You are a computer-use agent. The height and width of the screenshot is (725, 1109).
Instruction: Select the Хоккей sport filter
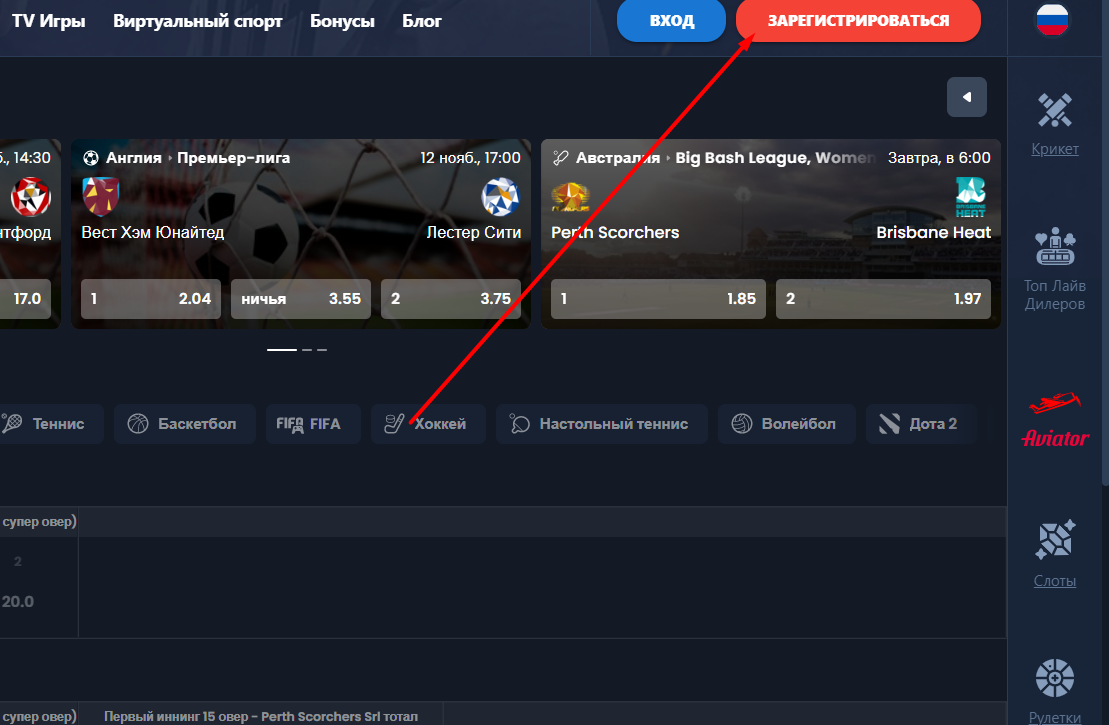tap(428, 424)
